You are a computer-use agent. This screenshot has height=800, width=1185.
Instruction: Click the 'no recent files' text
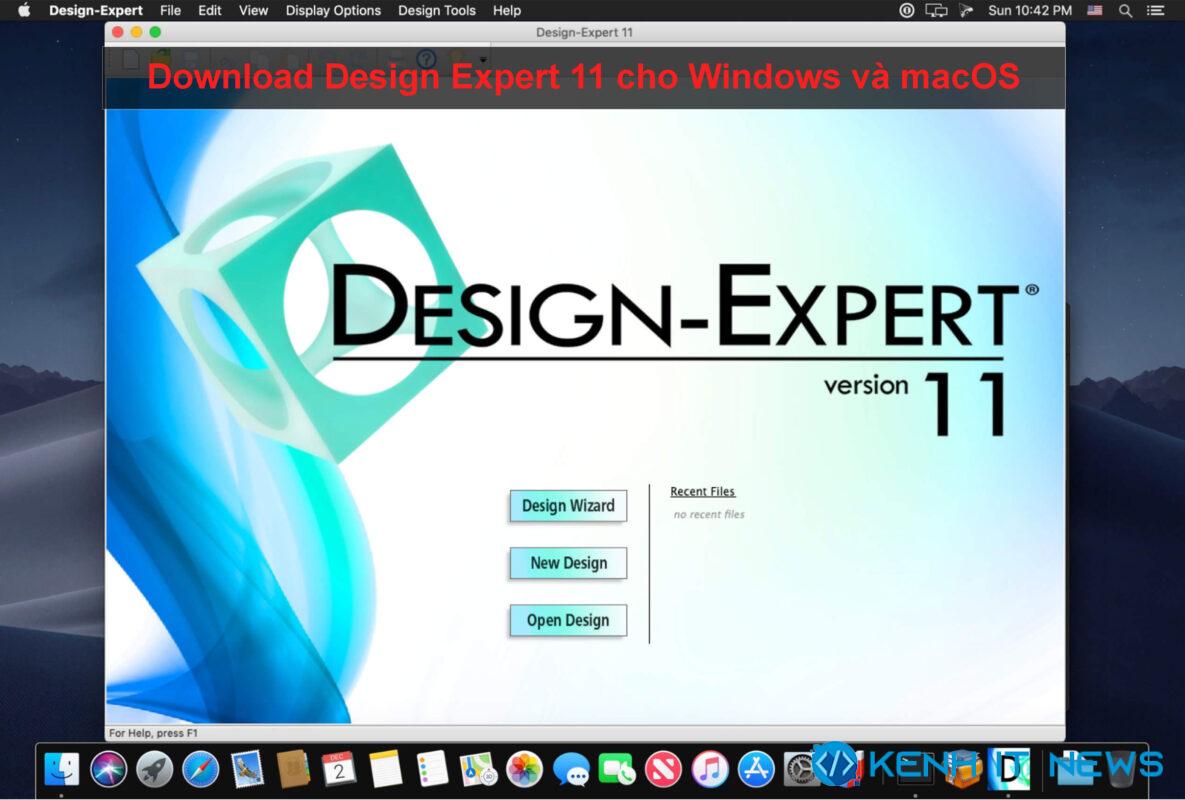(x=709, y=514)
